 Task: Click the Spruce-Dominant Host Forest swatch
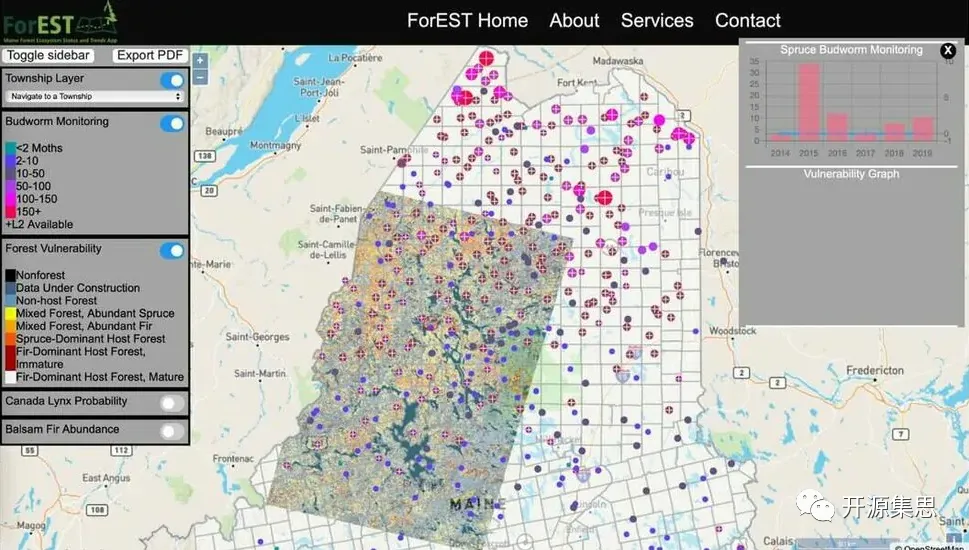pos(11,339)
